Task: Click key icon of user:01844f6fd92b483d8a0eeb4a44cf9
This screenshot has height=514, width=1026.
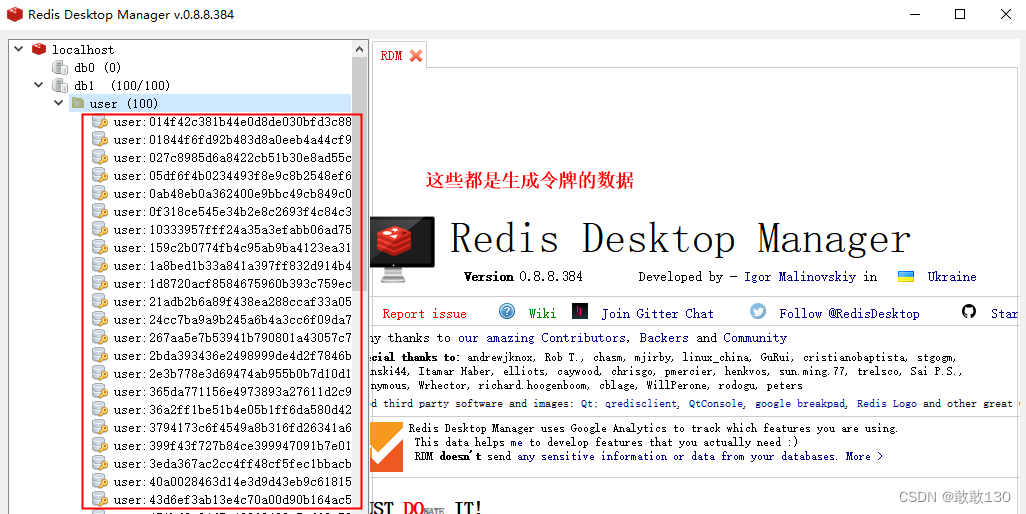Action: 99,139
